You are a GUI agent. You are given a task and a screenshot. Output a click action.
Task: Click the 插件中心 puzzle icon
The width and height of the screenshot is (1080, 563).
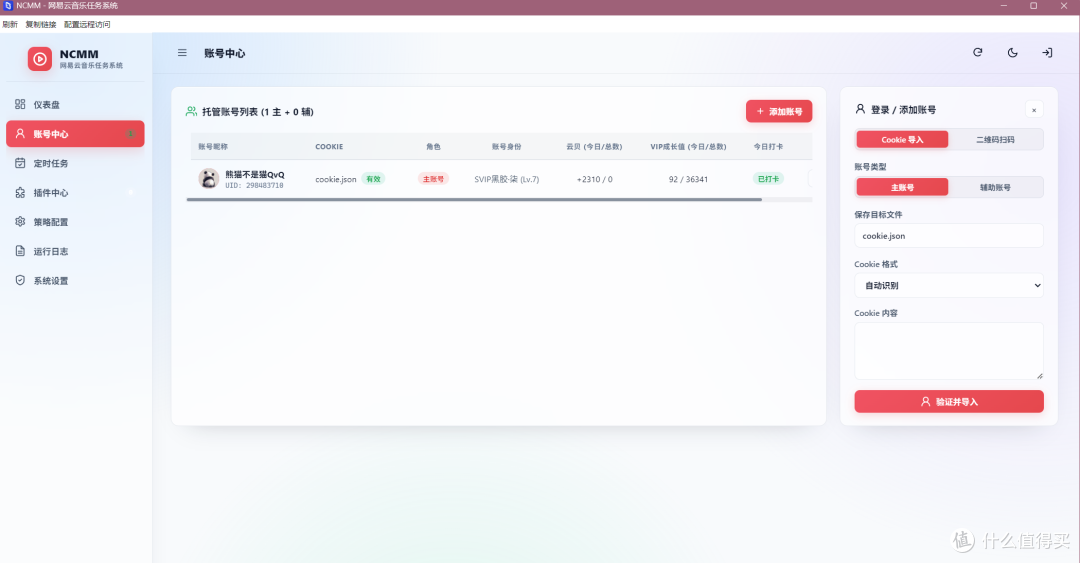coord(20,193)
